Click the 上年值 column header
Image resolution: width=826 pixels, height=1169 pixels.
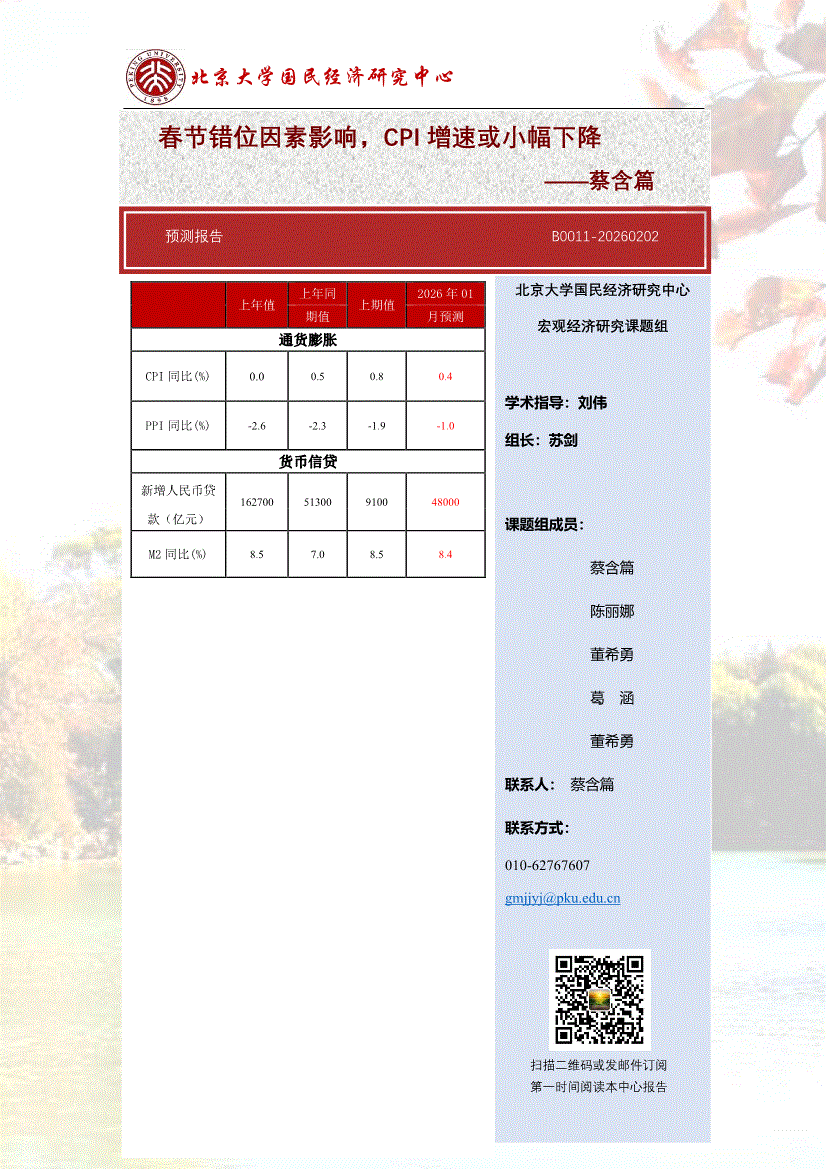pyautogui.click(x=257, y=305)
